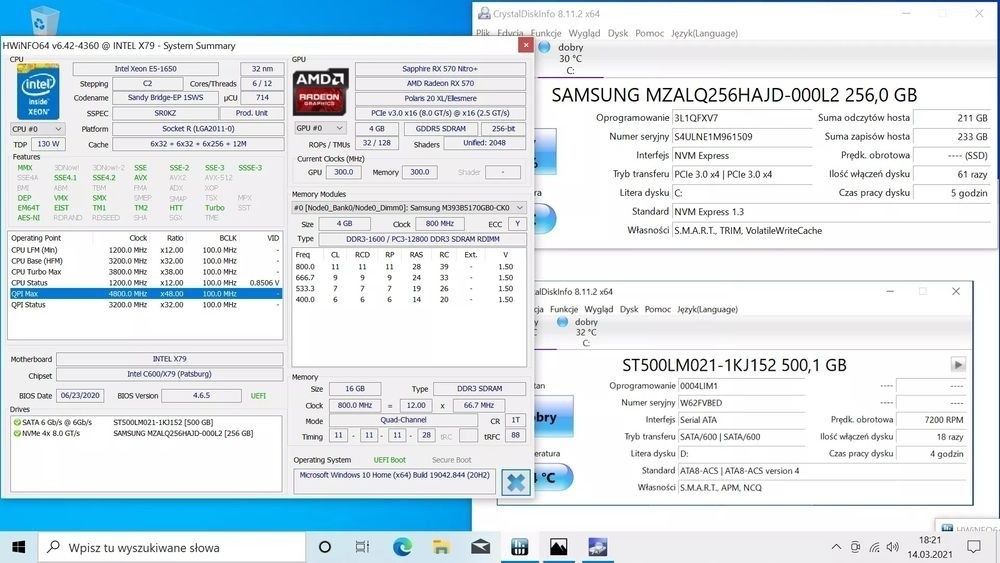This screenshot has height=563, width=1000.
Task: Click the Intel Xeon E5-1650 name field
Action: pos(145,69)
